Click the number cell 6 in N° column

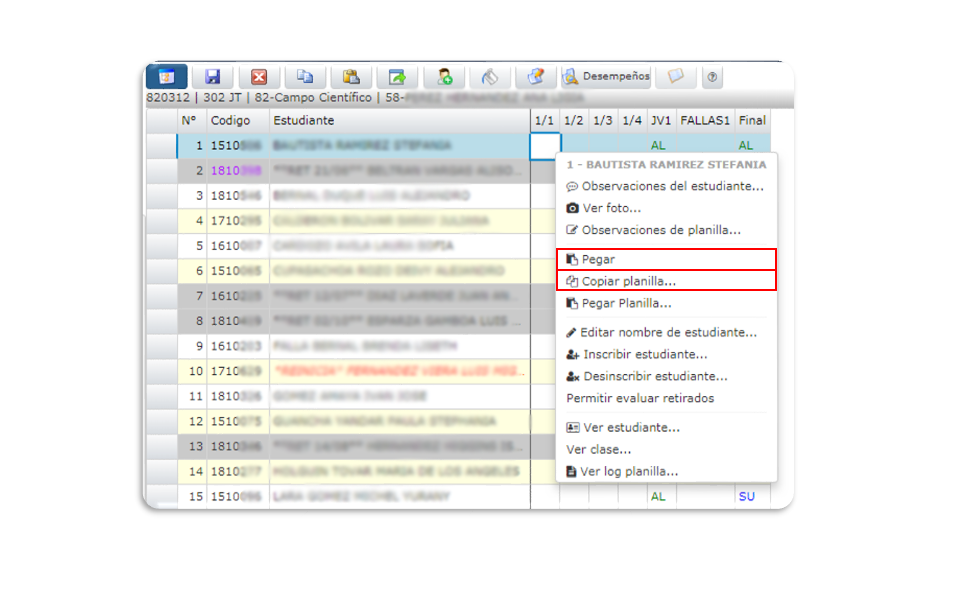192,271
